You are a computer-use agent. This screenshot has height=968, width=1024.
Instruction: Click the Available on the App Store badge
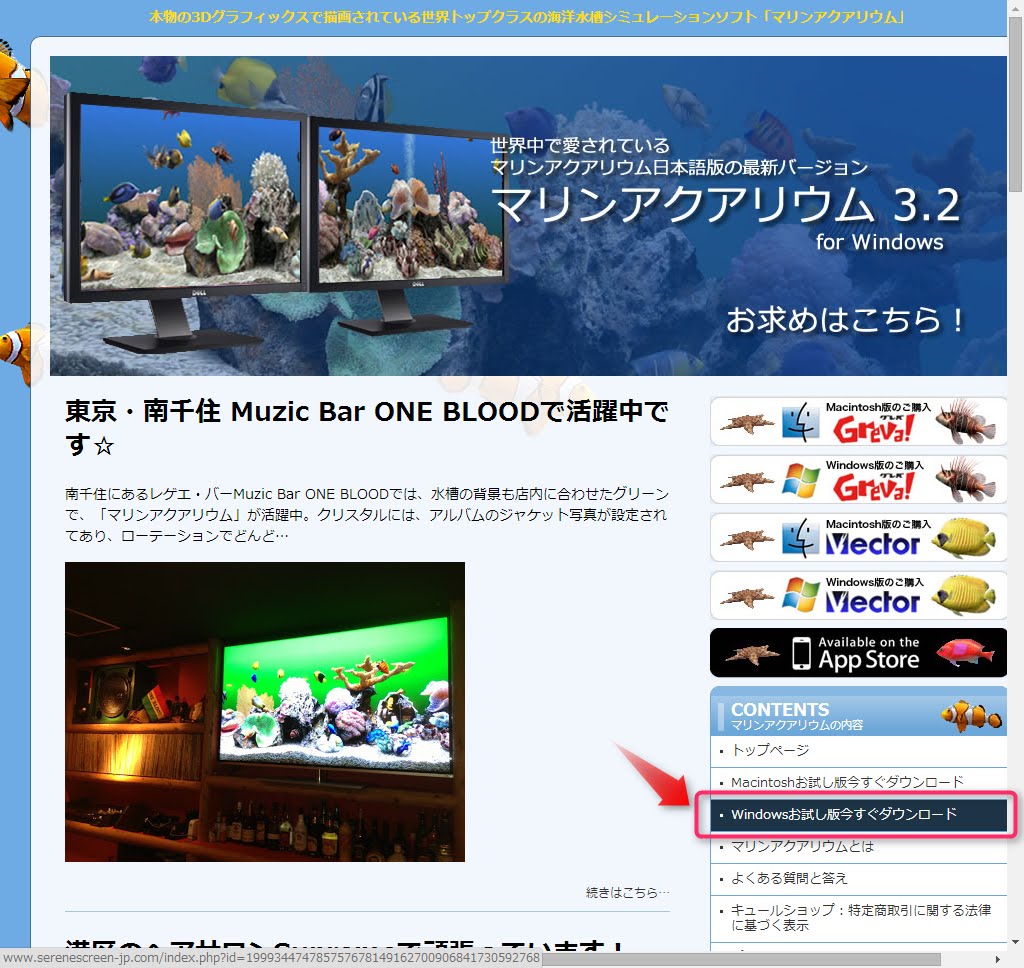click(x=858, y=653)
